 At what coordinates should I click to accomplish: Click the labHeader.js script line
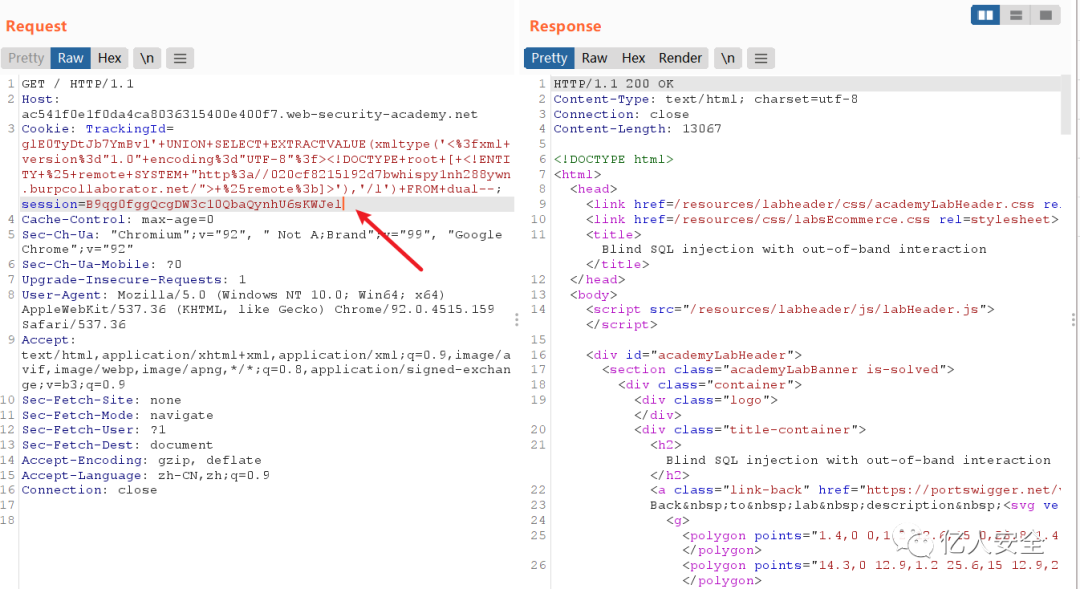[791, 309]
